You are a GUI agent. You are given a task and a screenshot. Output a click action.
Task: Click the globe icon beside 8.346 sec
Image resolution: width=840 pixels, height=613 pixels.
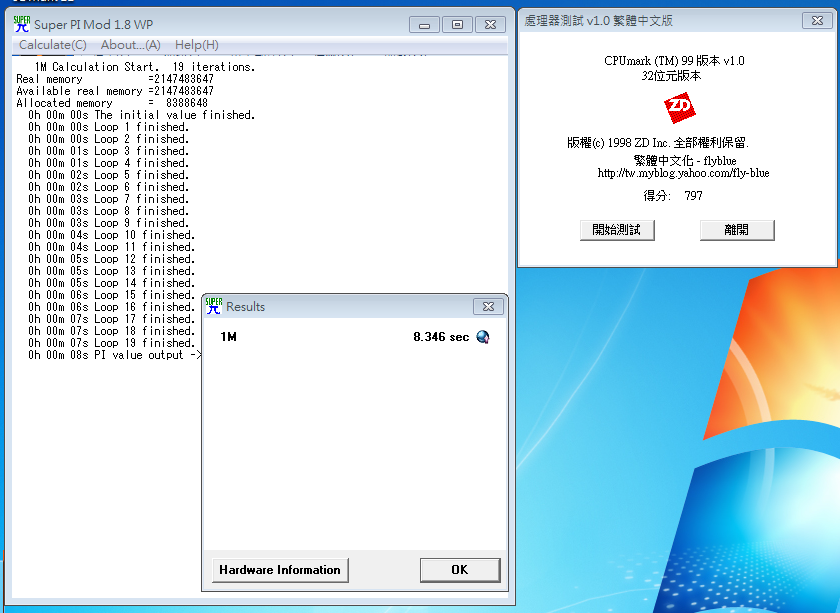[x=483, y=337]
